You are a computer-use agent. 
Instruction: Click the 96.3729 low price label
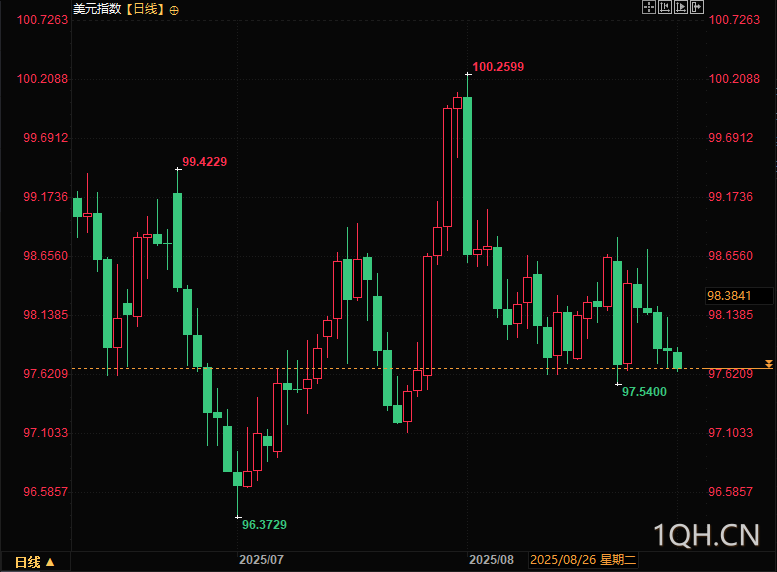(x=264, y=524)
